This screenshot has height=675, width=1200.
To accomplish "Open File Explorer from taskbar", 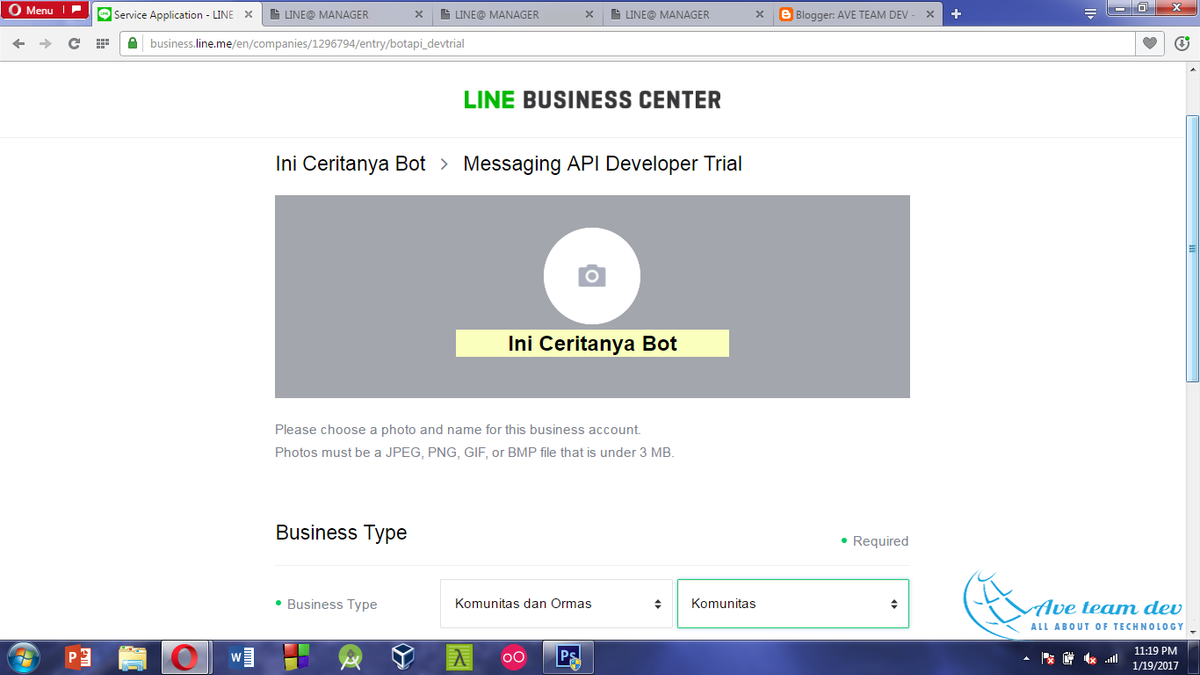I will (133, 658).
